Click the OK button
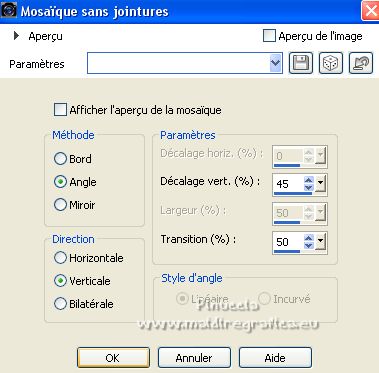Viewport: 379px width, 373px height. pos(113,358)
